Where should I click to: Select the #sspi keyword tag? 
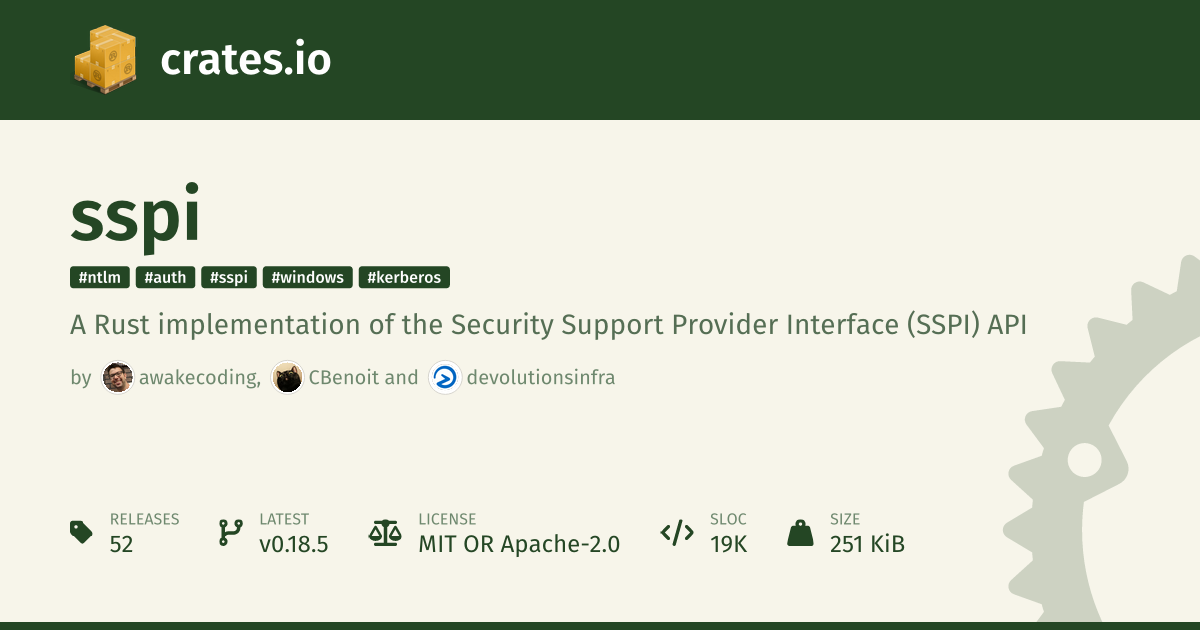pos(229,277)
